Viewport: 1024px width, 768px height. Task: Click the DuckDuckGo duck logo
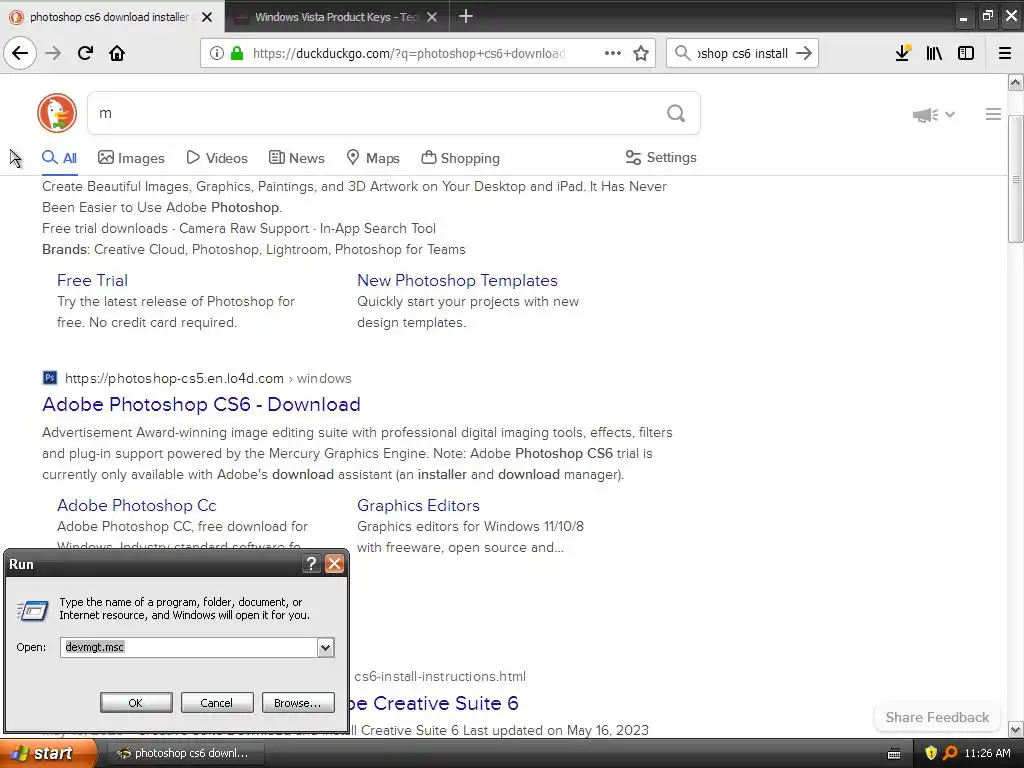pyautogui.click(x=57, y=113)
